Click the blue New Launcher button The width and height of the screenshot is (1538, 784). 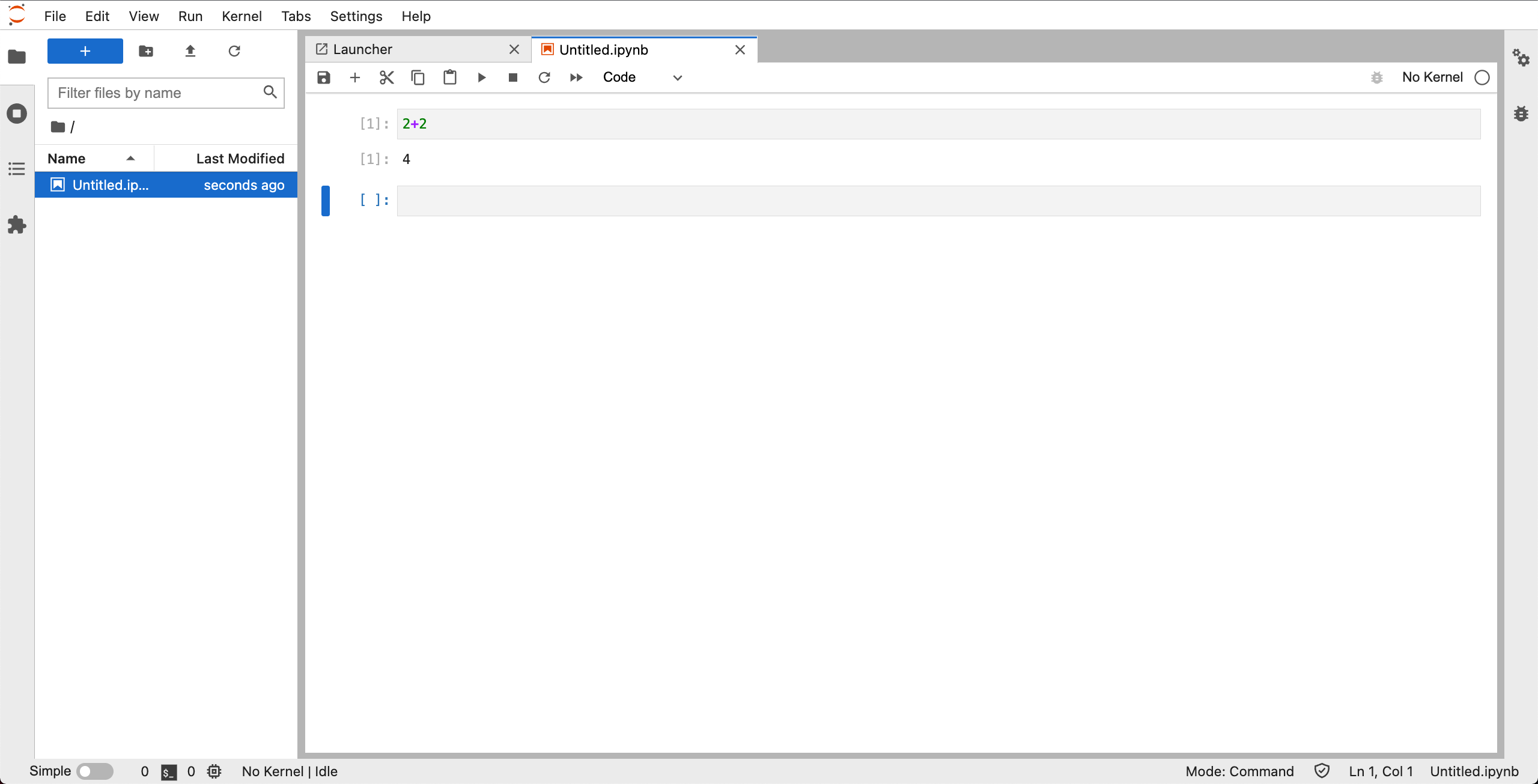(x=85, y=51)
